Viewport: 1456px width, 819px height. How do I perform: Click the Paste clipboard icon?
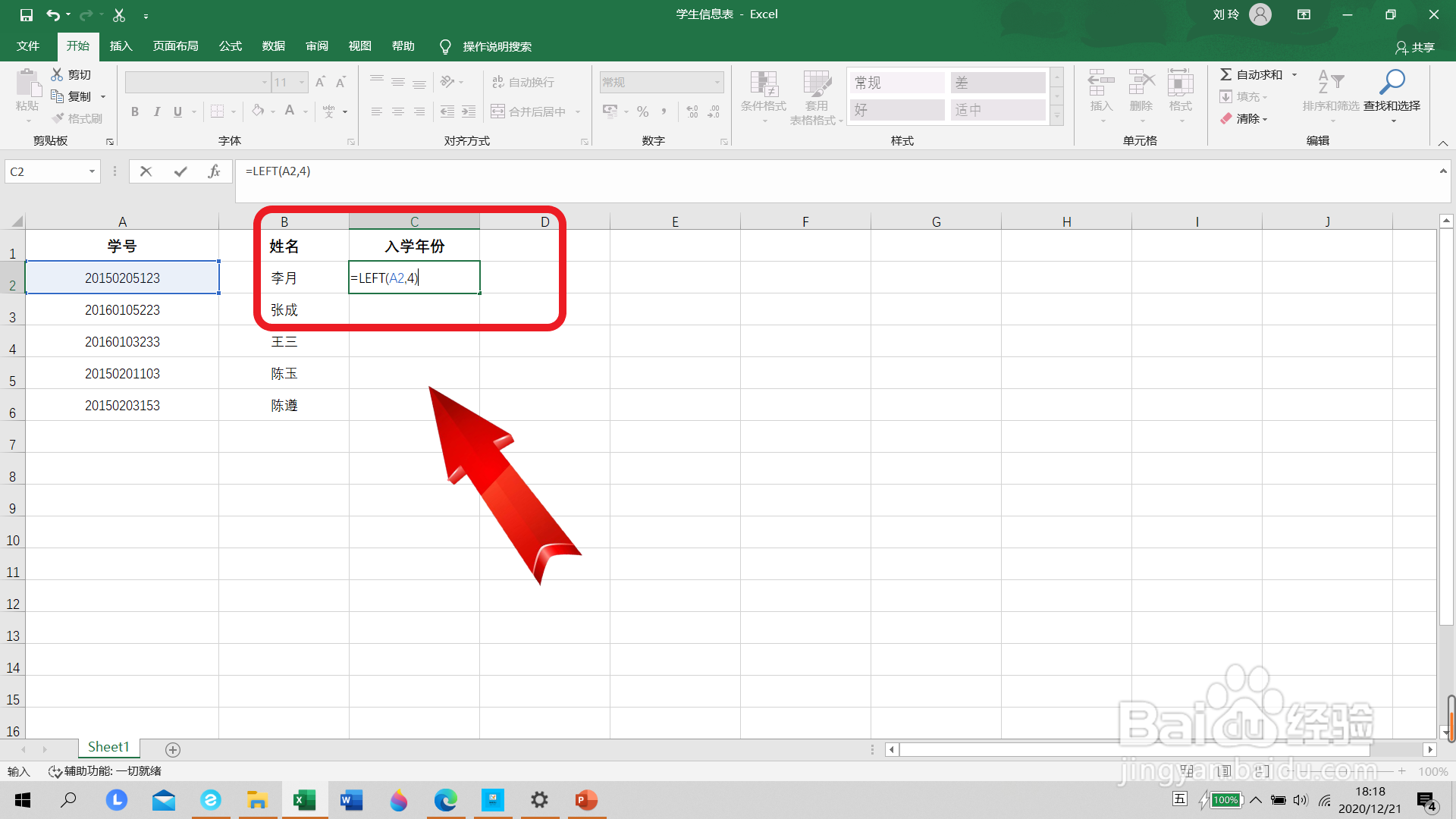click(x=28, y=83)
